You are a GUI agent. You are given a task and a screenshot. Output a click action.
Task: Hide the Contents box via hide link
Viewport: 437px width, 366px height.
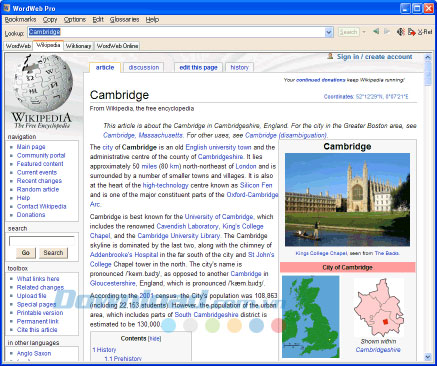155,339
